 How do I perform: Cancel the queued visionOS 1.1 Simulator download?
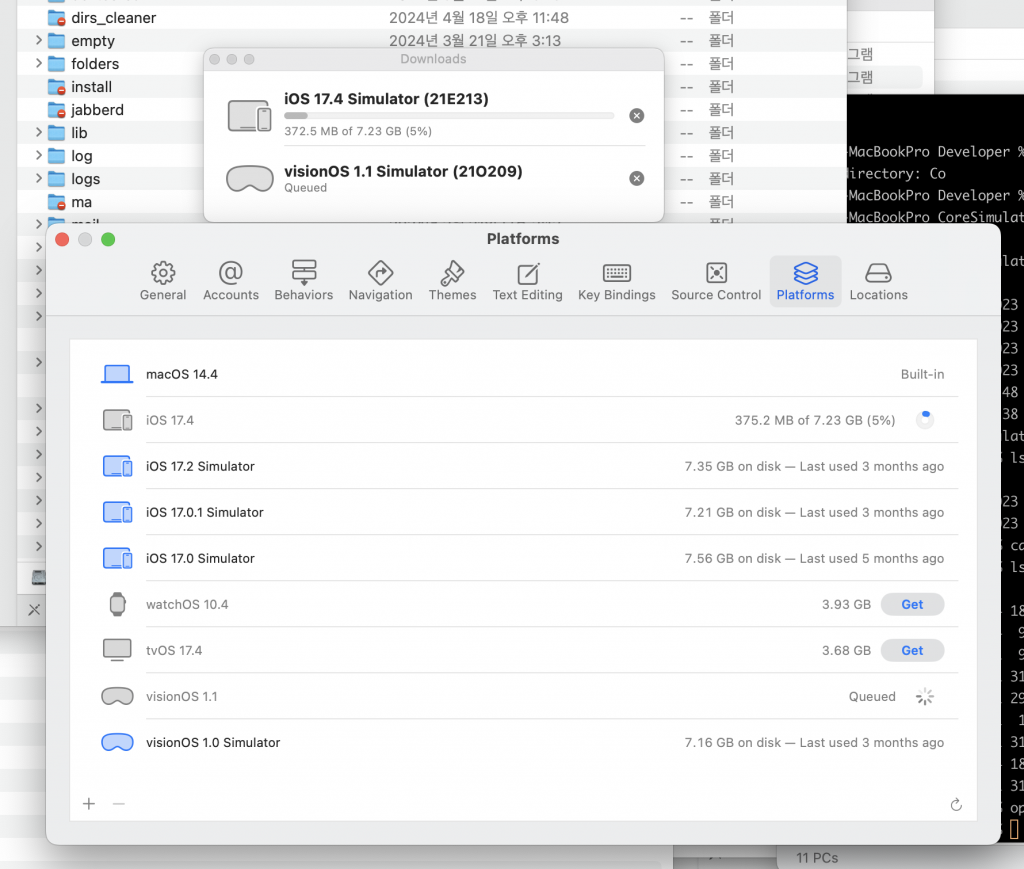pos(637,178)
